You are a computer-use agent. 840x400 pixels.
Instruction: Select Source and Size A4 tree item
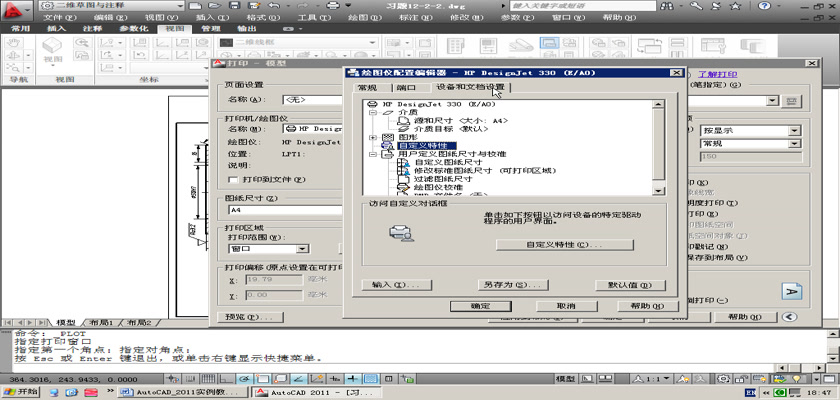pyautogui.click(x=461, y=121)
